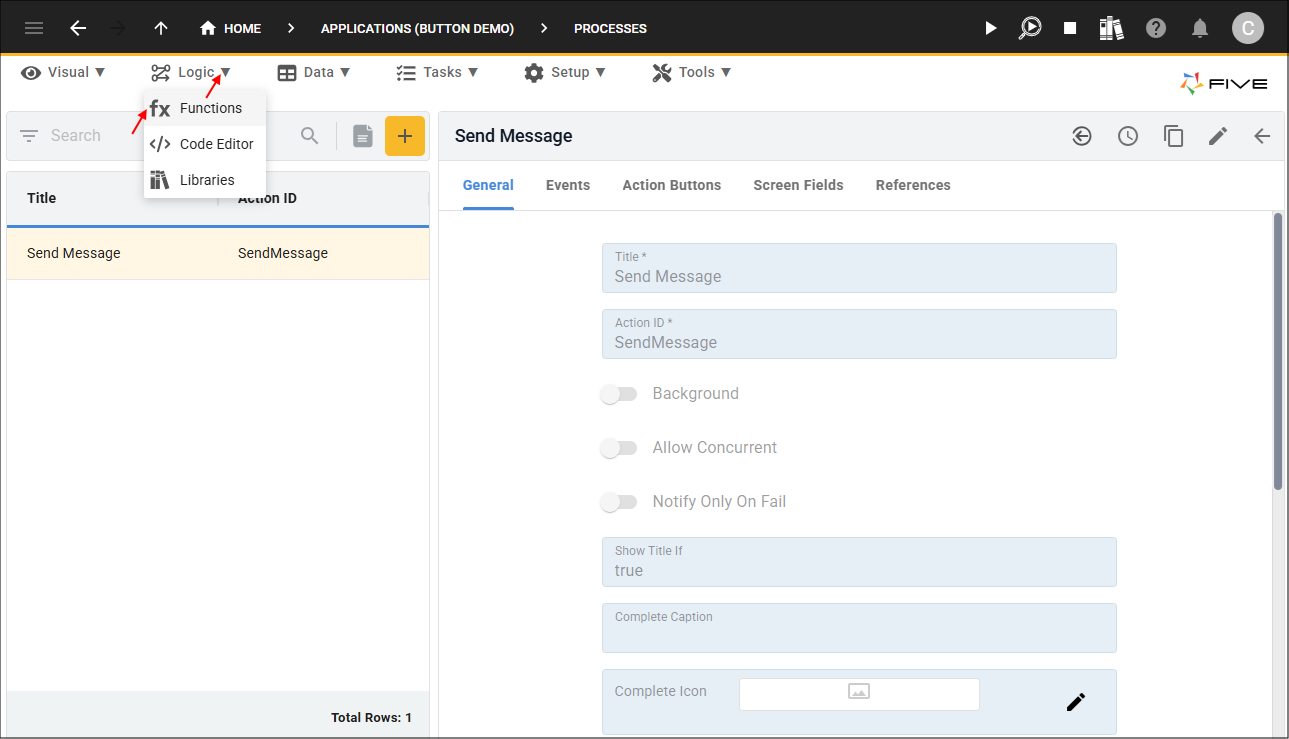The height and width of the screenshot is (739, 1289).
Task: Click the yellow plus add button
Action: (405, 136)
